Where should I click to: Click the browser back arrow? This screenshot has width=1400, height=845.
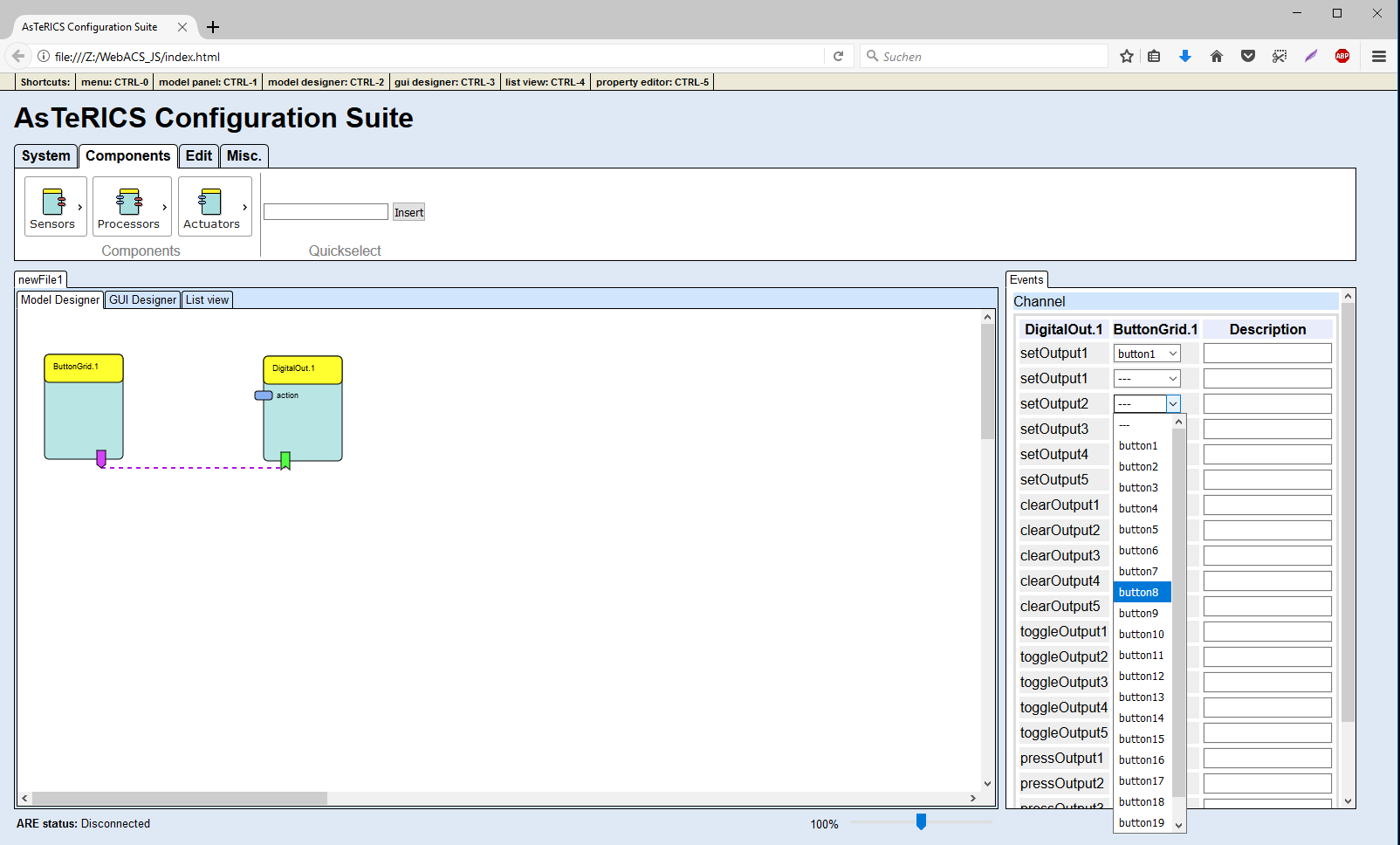(18, 56)
